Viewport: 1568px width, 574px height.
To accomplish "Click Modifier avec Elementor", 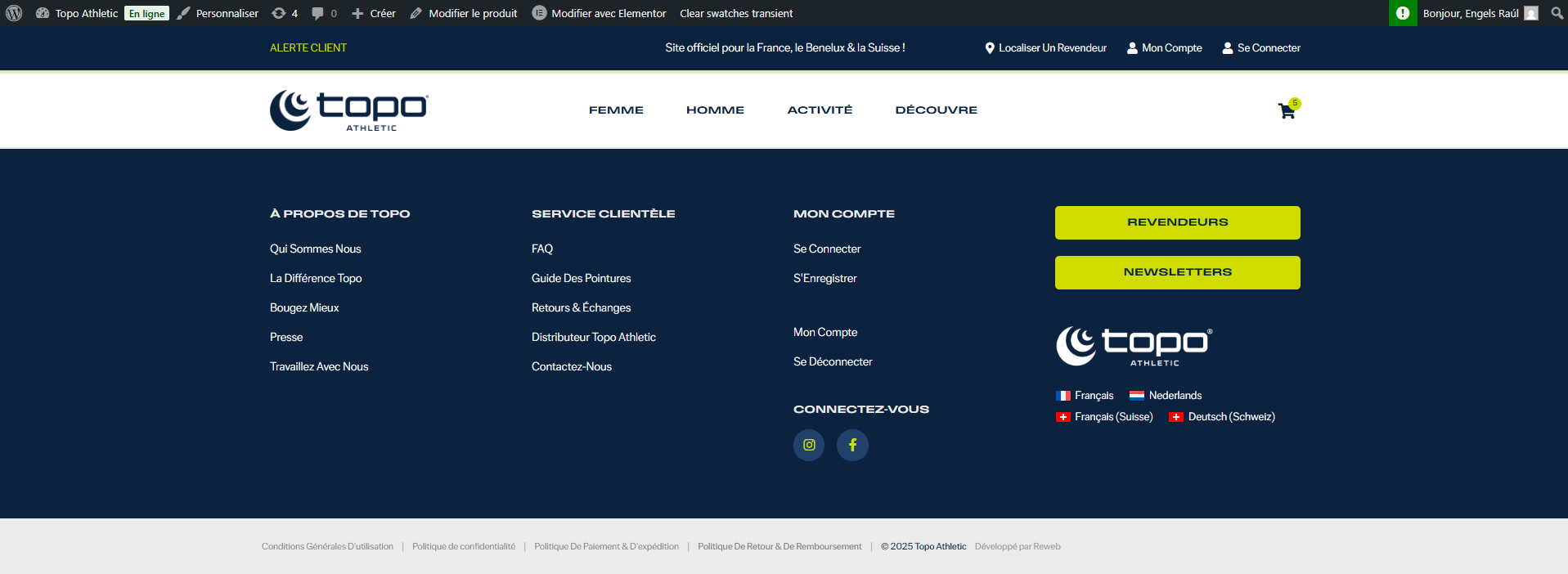I will [599, 13].
